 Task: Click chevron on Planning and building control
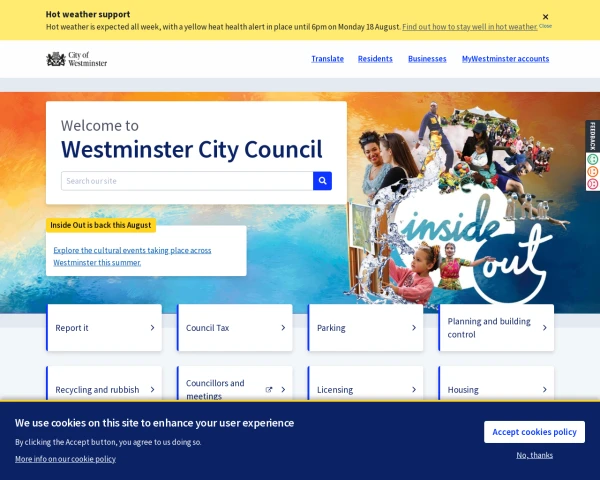tap(545, 328)
